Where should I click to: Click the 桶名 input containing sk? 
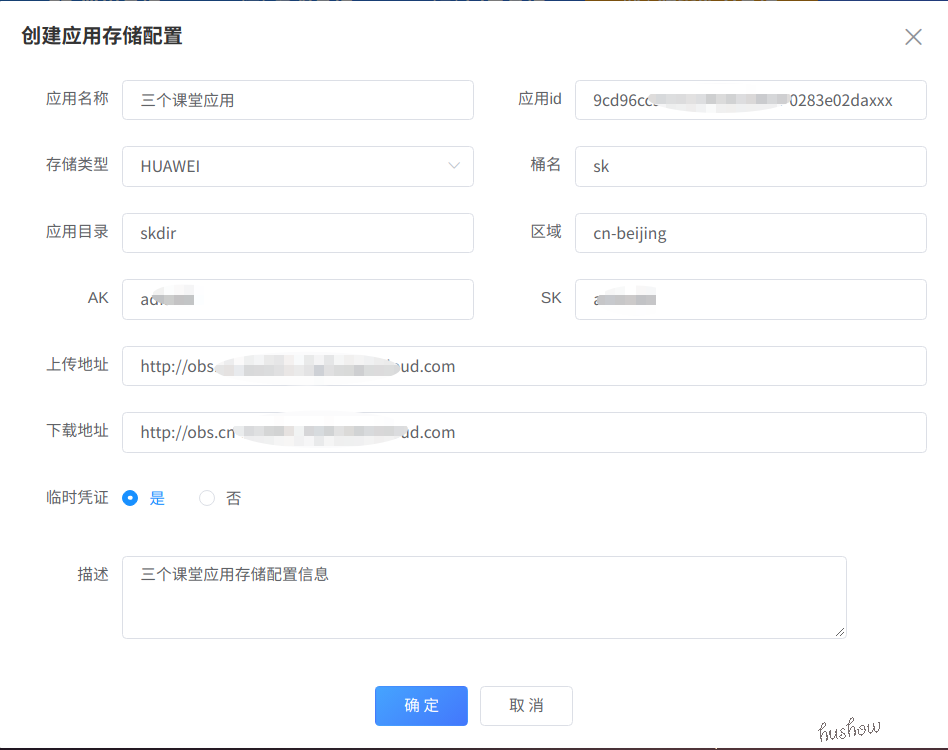[750, 166]
